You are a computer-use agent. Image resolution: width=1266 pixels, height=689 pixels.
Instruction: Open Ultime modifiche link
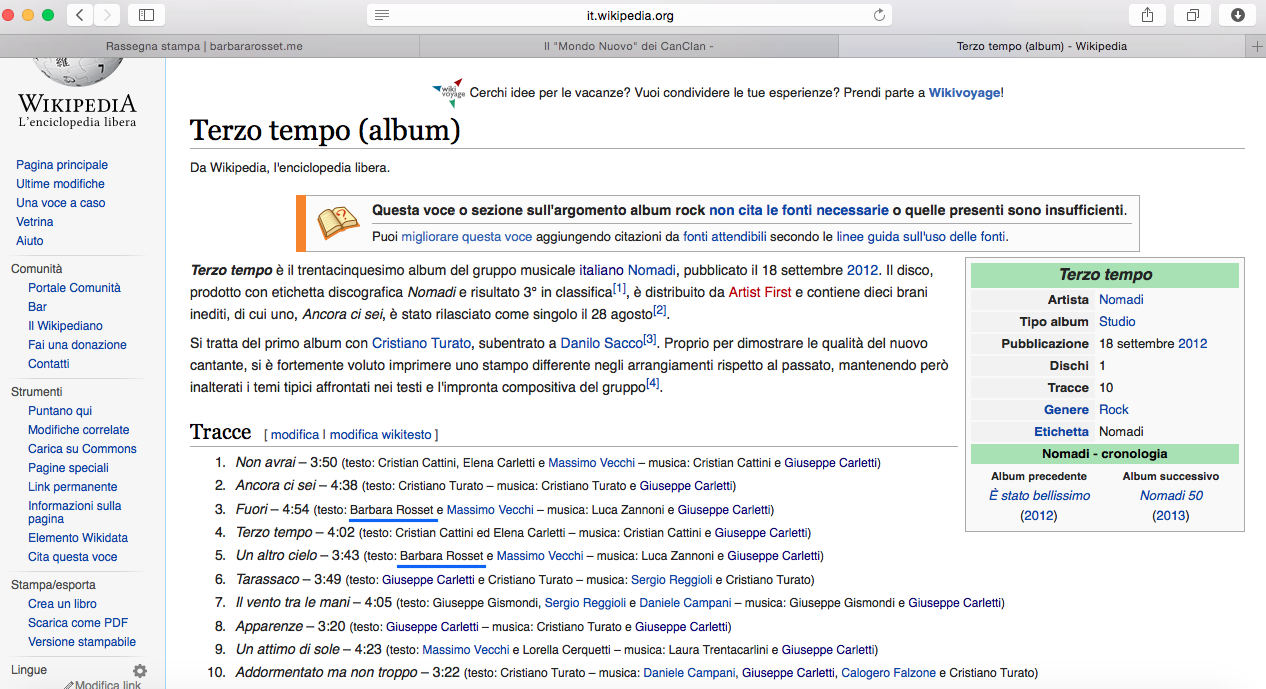pyautogui.click(x=60, y=184)
